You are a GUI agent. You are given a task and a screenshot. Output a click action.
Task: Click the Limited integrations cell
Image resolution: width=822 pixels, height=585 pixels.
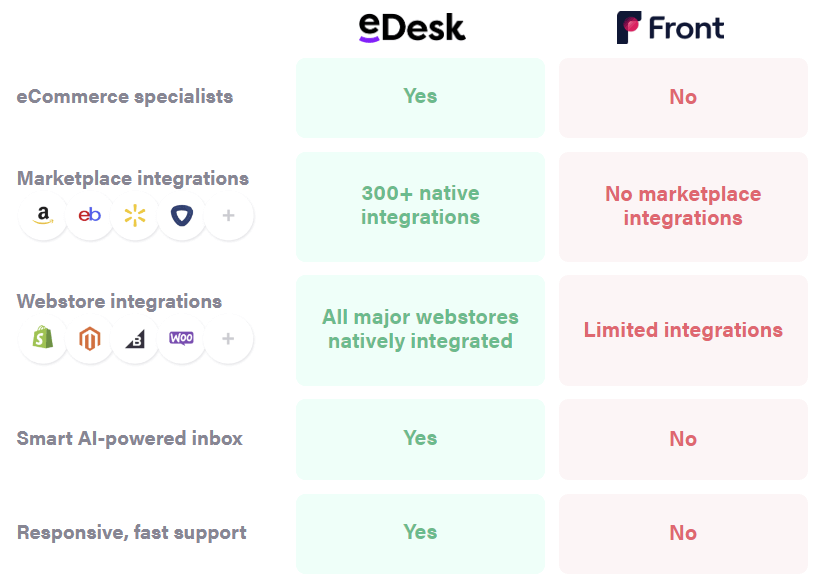click(683, 330)
